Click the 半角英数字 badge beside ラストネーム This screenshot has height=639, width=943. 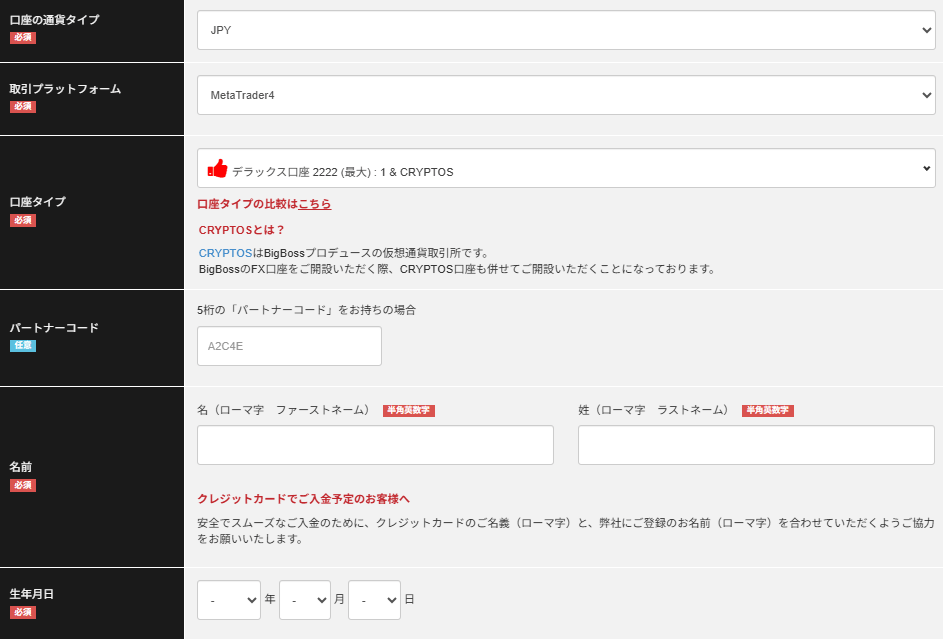pos(768,411)
